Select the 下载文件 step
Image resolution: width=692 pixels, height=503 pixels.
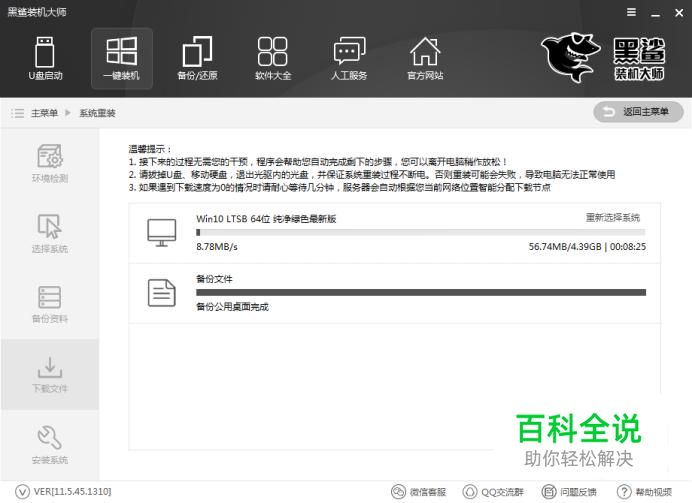pos(50,375)
